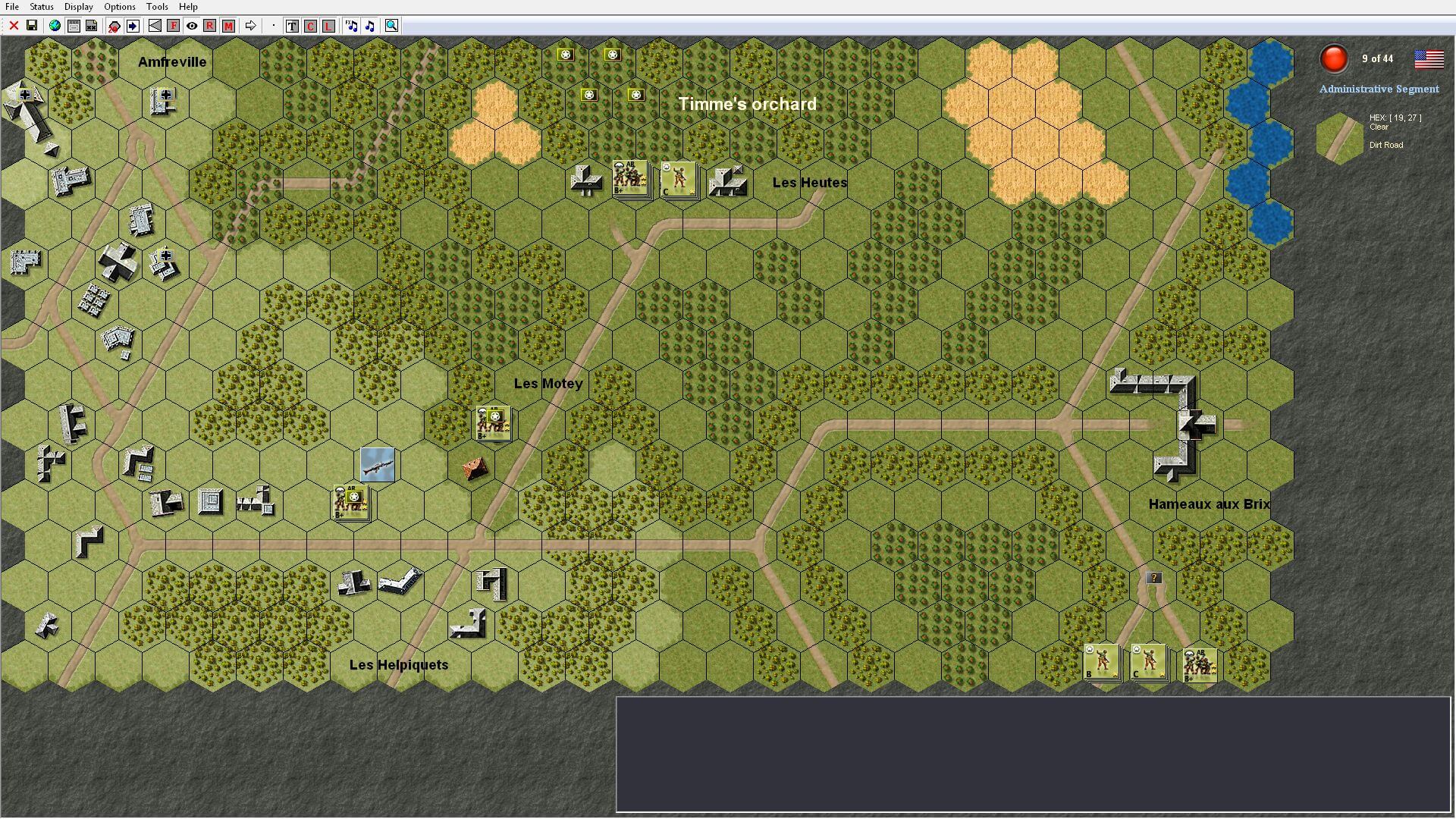Toggle the red R toolbar button

[210, 26]
